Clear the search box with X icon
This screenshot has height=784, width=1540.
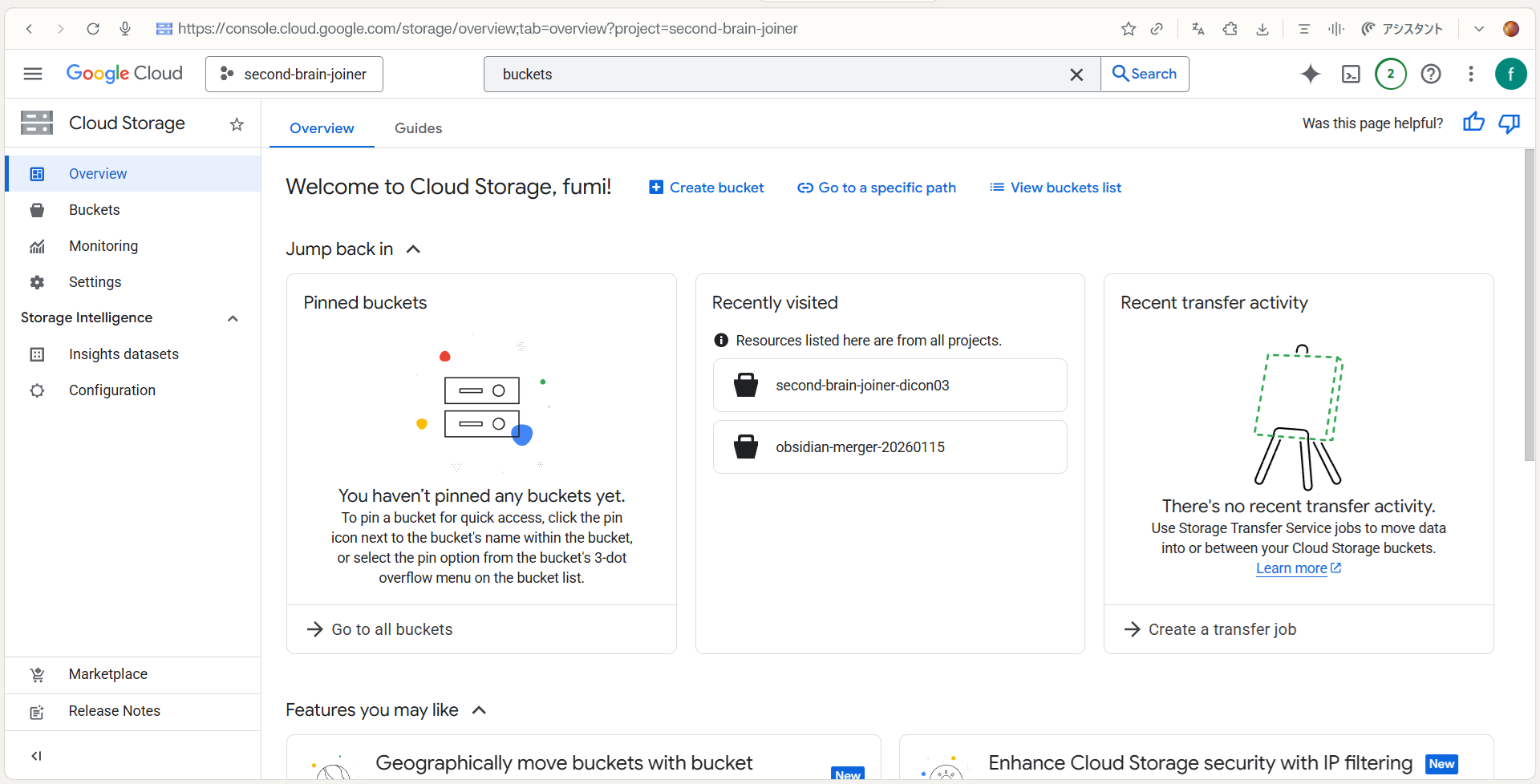point(1076,75)
